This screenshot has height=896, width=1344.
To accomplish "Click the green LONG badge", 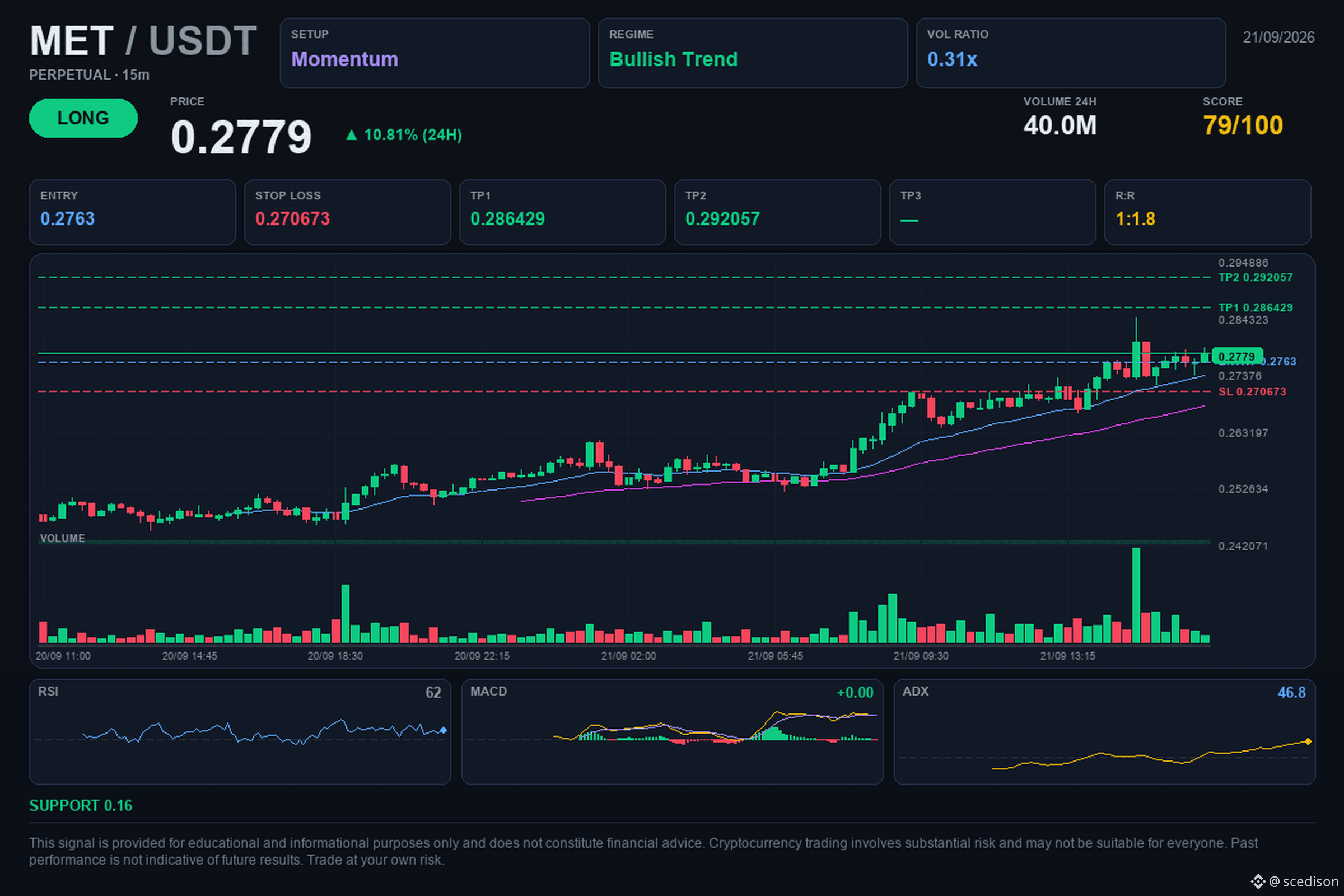I will click(x=83, y=118).
